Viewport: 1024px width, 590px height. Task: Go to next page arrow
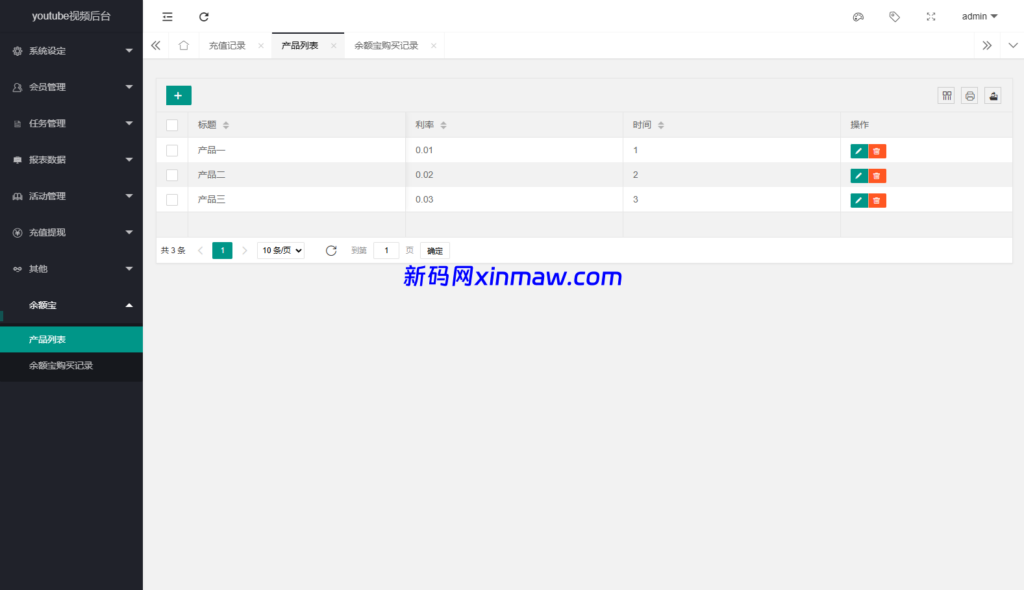[x=244, y=250]
